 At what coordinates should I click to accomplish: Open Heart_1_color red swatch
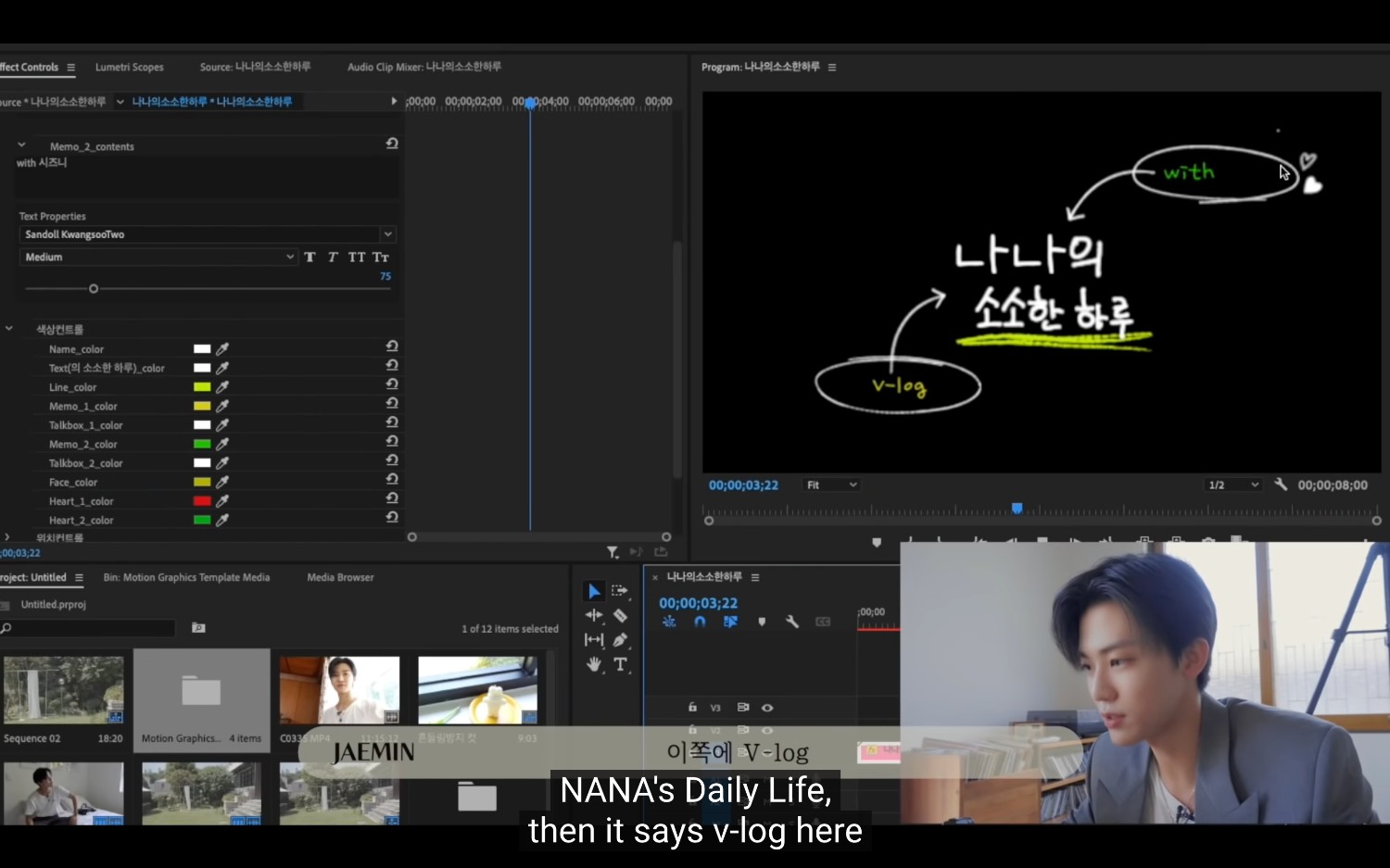pyautogui.click(x=202, y=501)
